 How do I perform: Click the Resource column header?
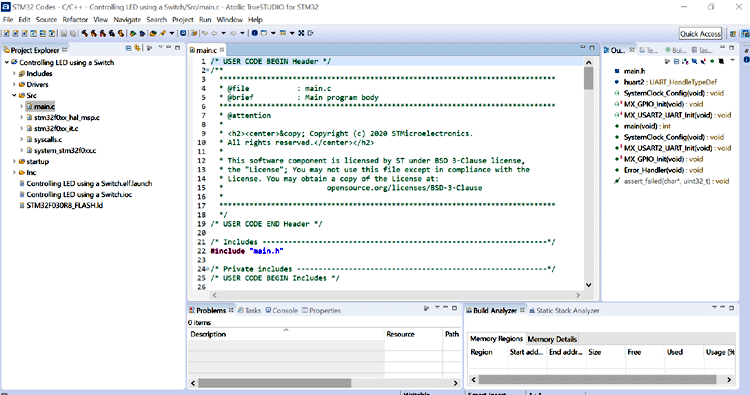click(x=413, y=334)
